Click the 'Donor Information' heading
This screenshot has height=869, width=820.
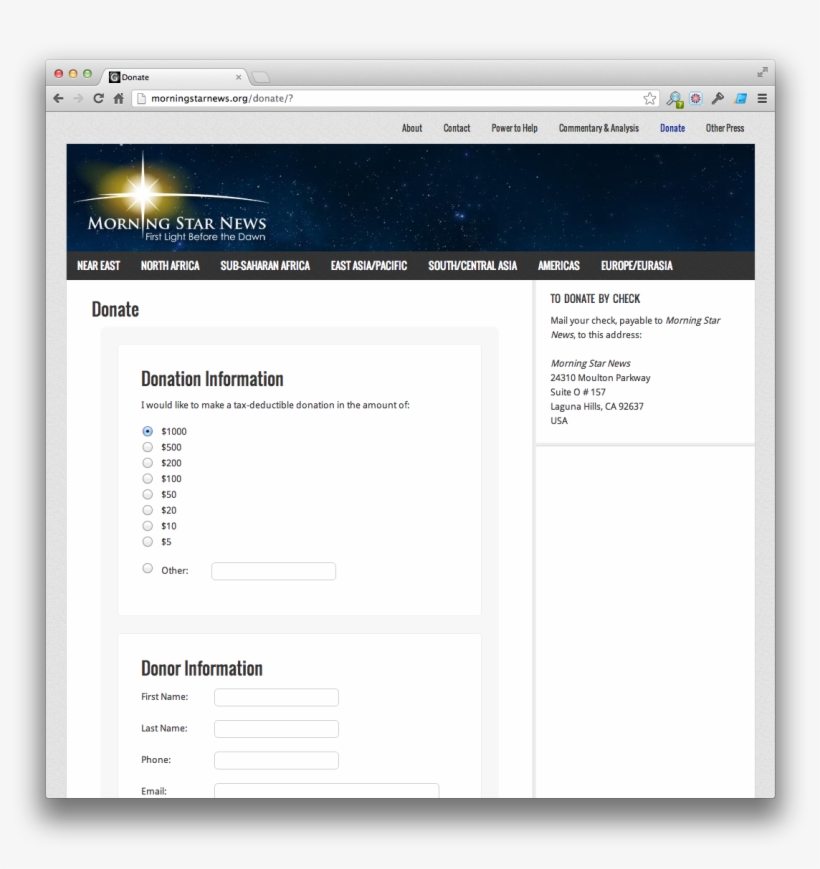point(202,668)
